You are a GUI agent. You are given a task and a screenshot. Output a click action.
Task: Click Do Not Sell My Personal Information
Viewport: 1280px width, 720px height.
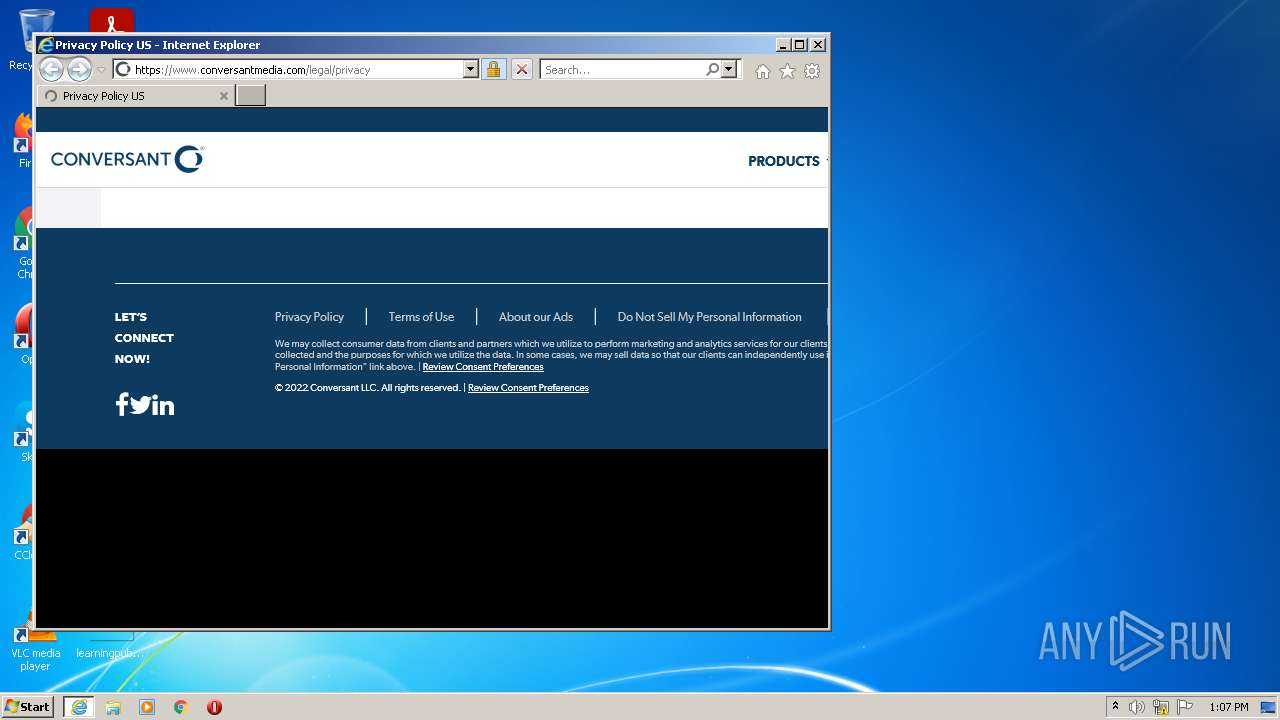[x=709, y=317]
